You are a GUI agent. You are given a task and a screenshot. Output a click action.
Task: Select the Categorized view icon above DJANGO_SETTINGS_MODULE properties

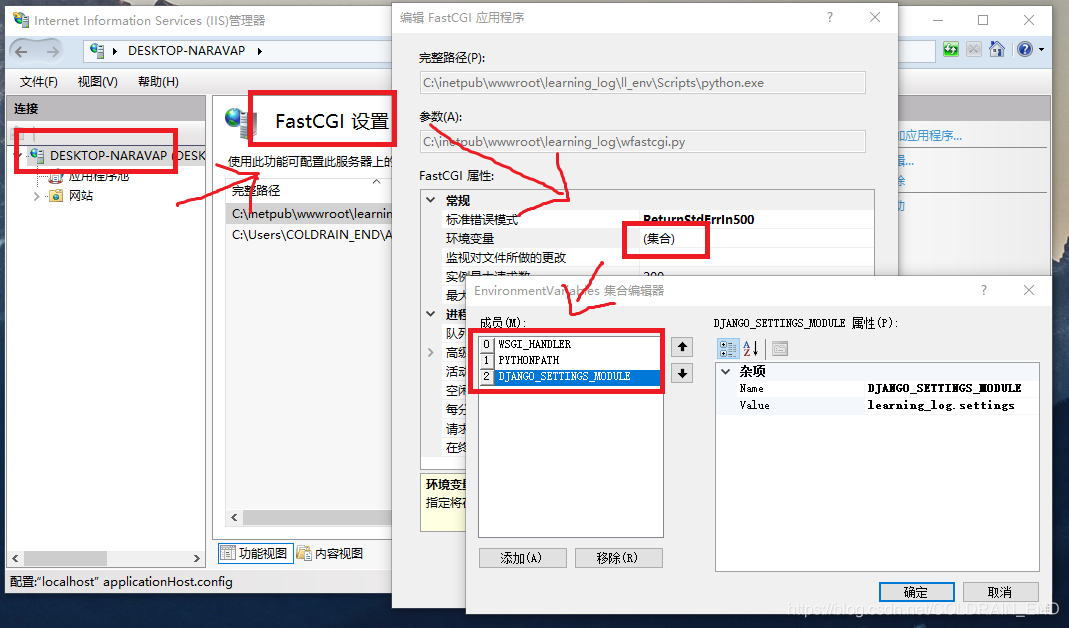729,347
